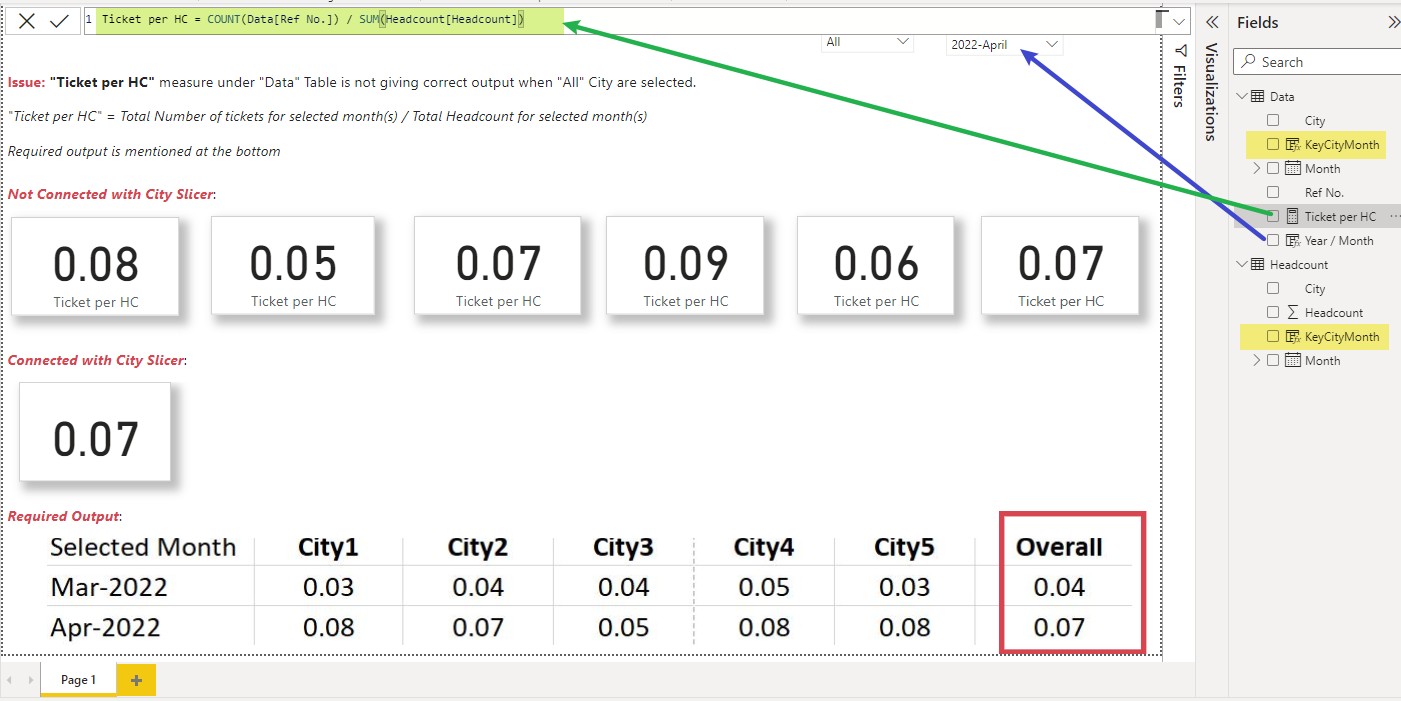Open the month slicer showing 2022-April
The height and width of the screenshot is (701, 1401).
tap(1004, 45)
